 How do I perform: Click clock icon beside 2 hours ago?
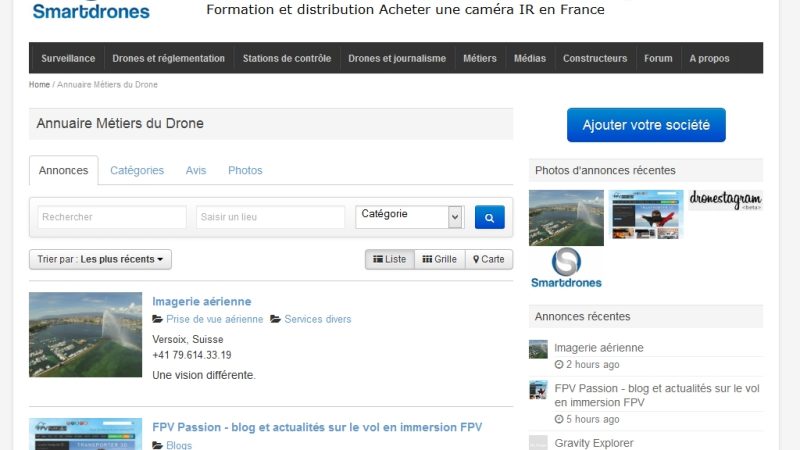[x=559, y=365]
